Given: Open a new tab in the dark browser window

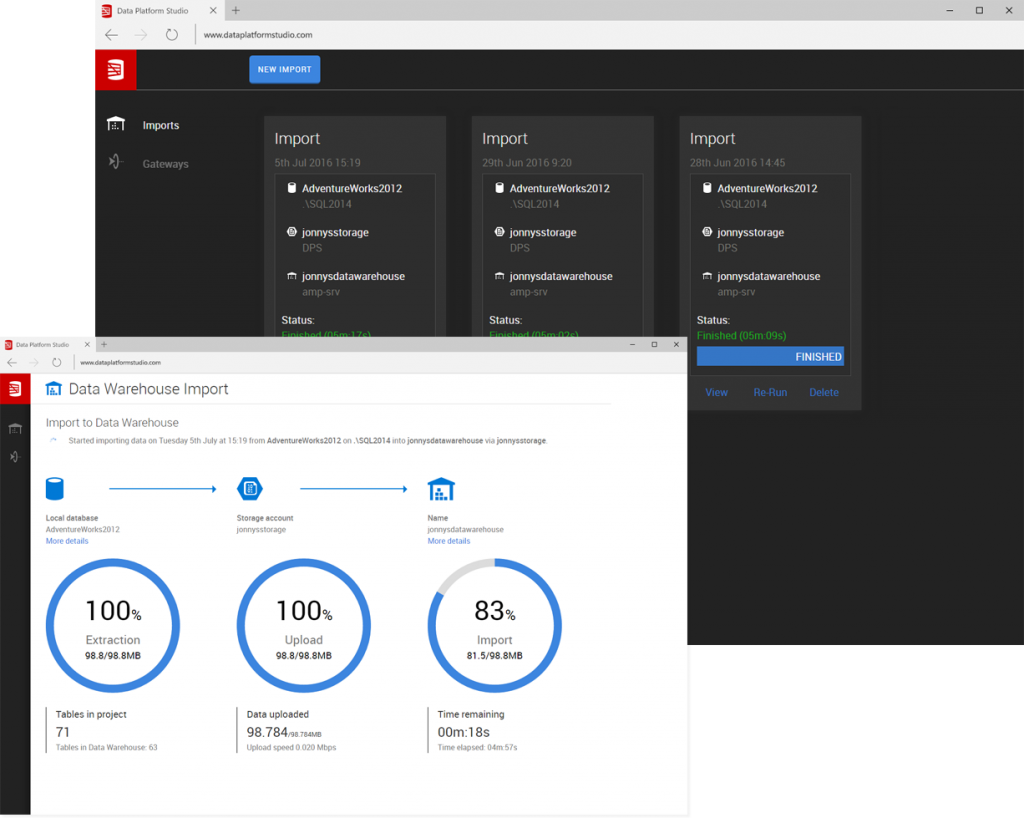Looking at the screenshot, I should click(x=236, y=11).
